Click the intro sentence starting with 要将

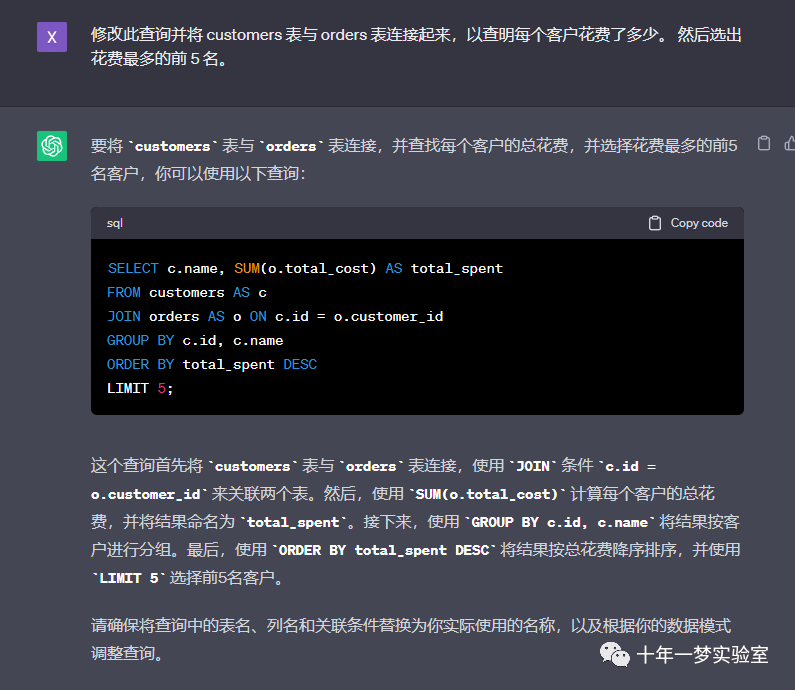pos(414,160)
